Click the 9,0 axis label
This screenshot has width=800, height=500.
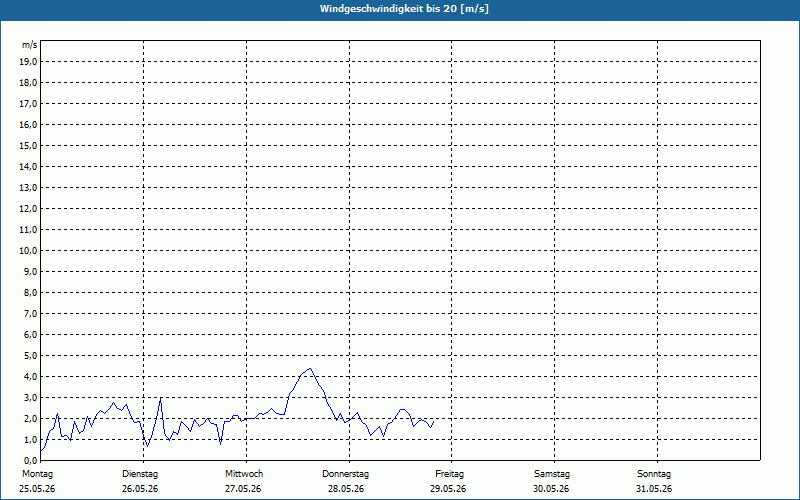30,271
